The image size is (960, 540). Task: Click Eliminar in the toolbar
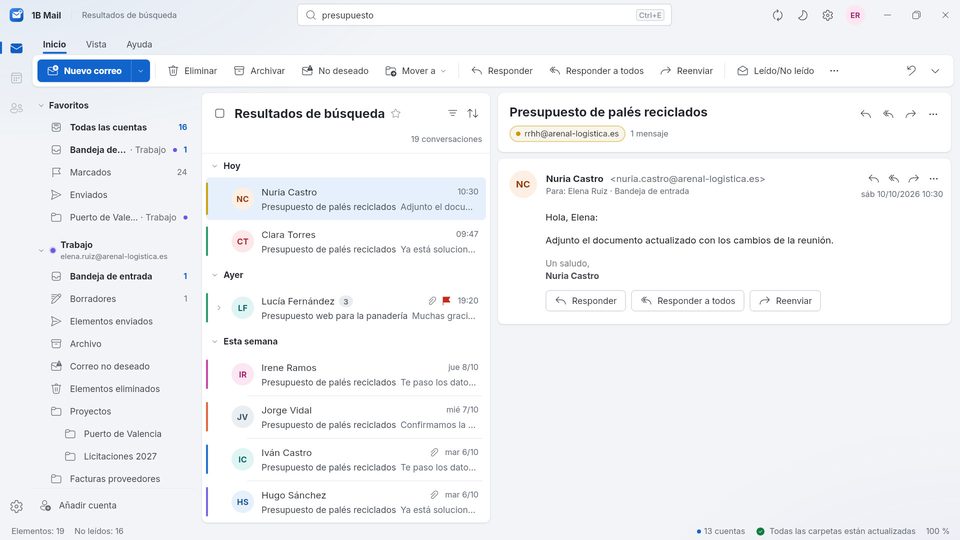193,71
